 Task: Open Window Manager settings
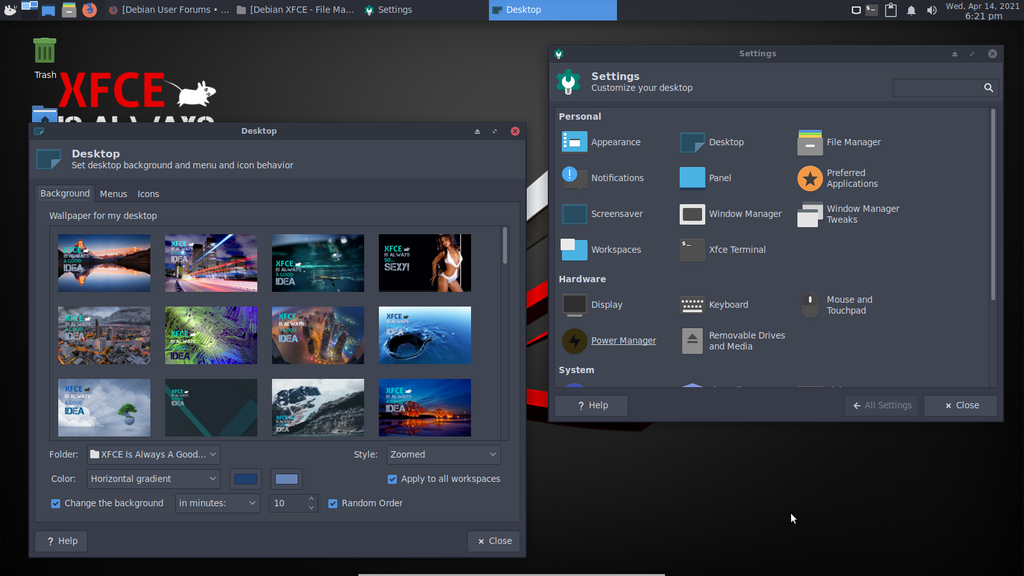point(730,214)
